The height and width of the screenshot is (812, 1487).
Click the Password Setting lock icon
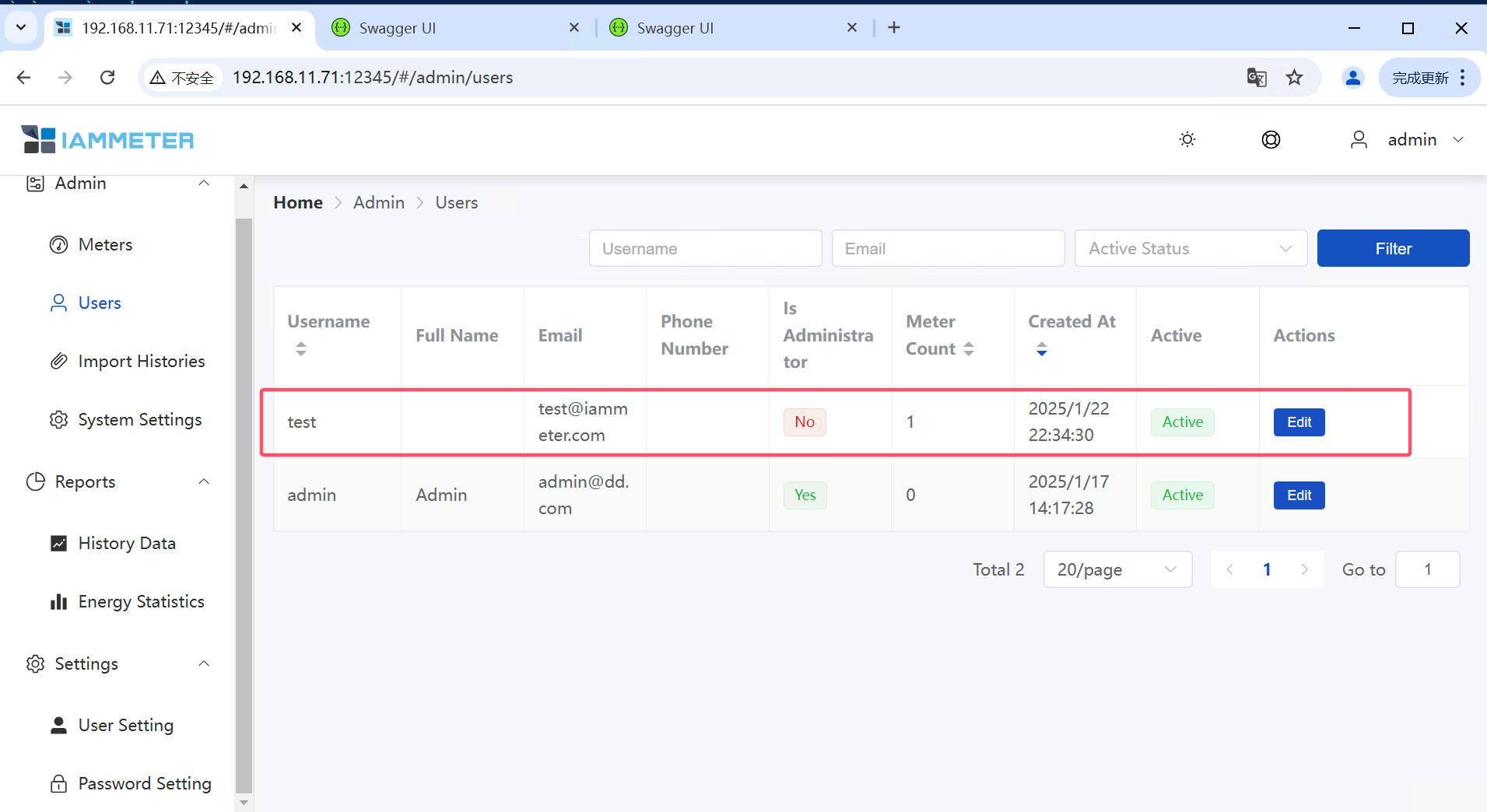click(x=59, y=784)
